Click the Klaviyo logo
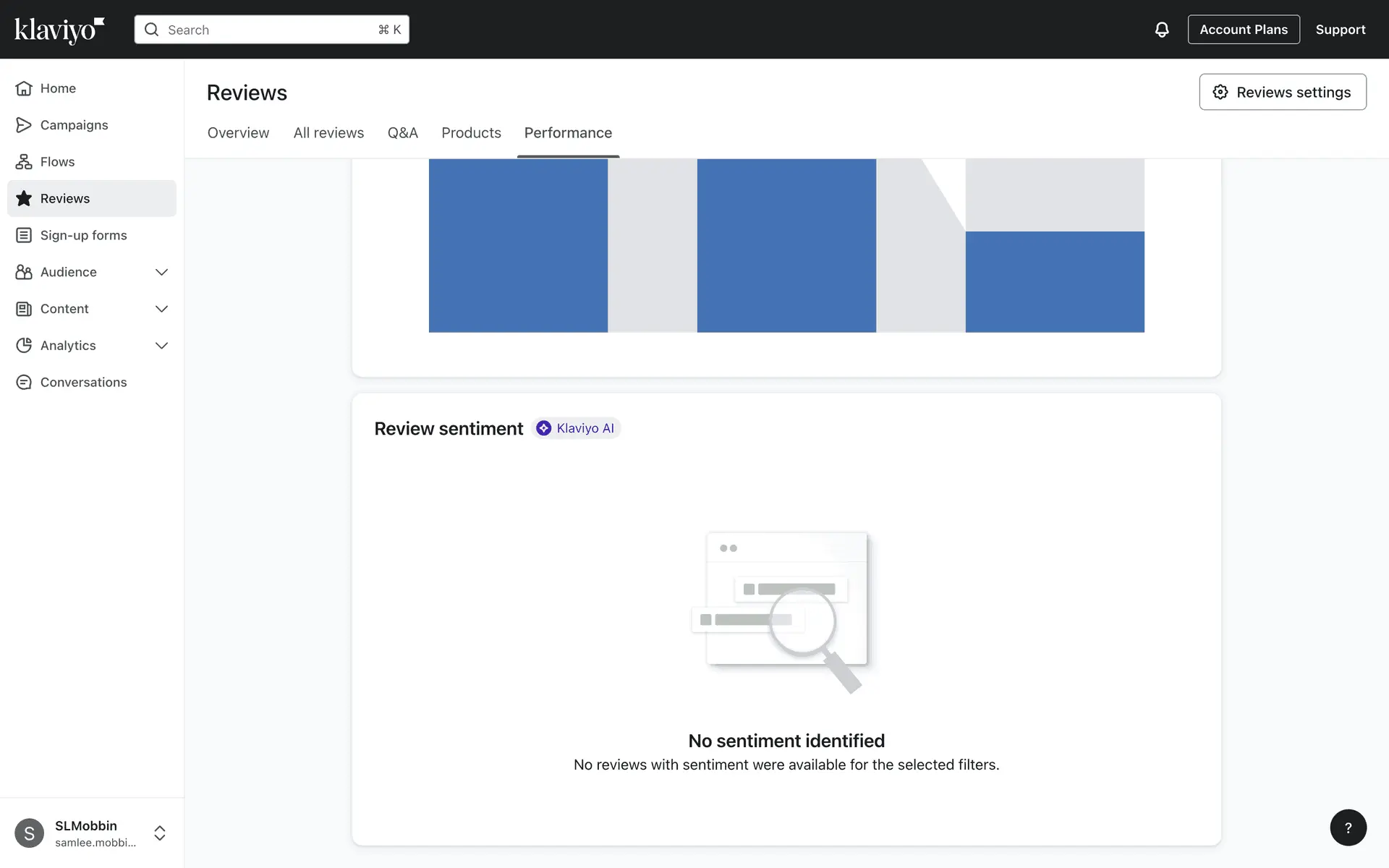This screenshot has width=1389, height=868. 59,30
